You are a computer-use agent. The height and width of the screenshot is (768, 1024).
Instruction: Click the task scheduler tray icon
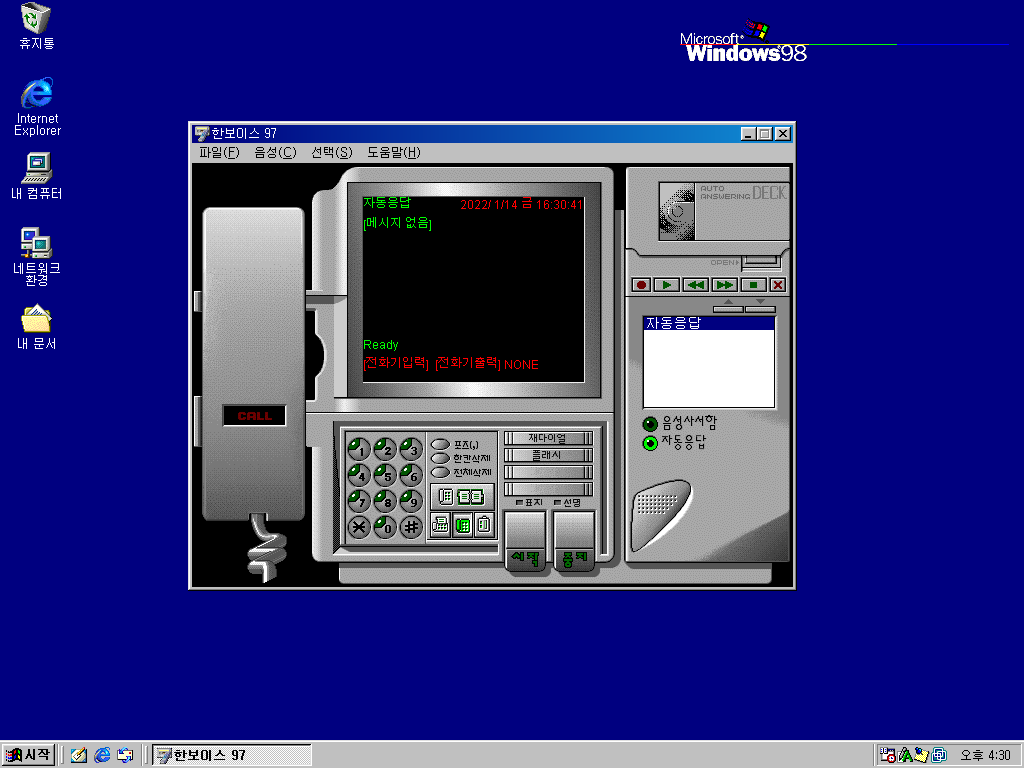(888, 756)
